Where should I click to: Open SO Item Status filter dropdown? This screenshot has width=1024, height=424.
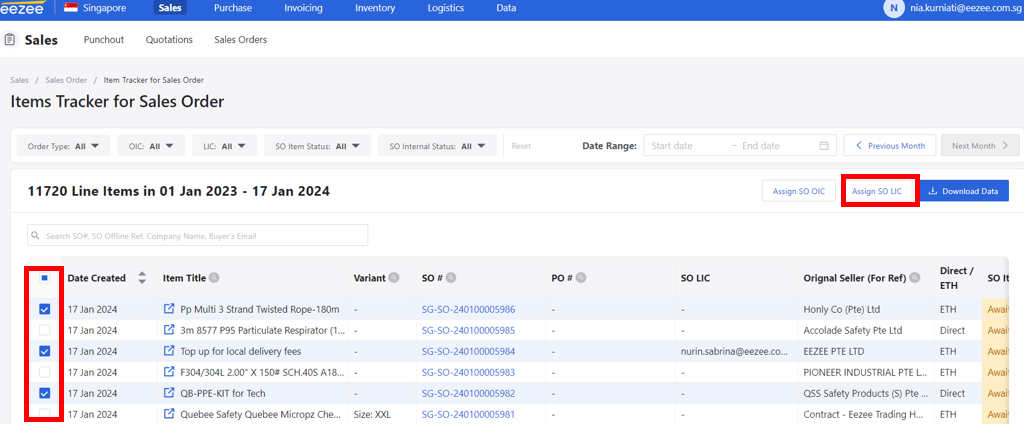tap(317, 146)
